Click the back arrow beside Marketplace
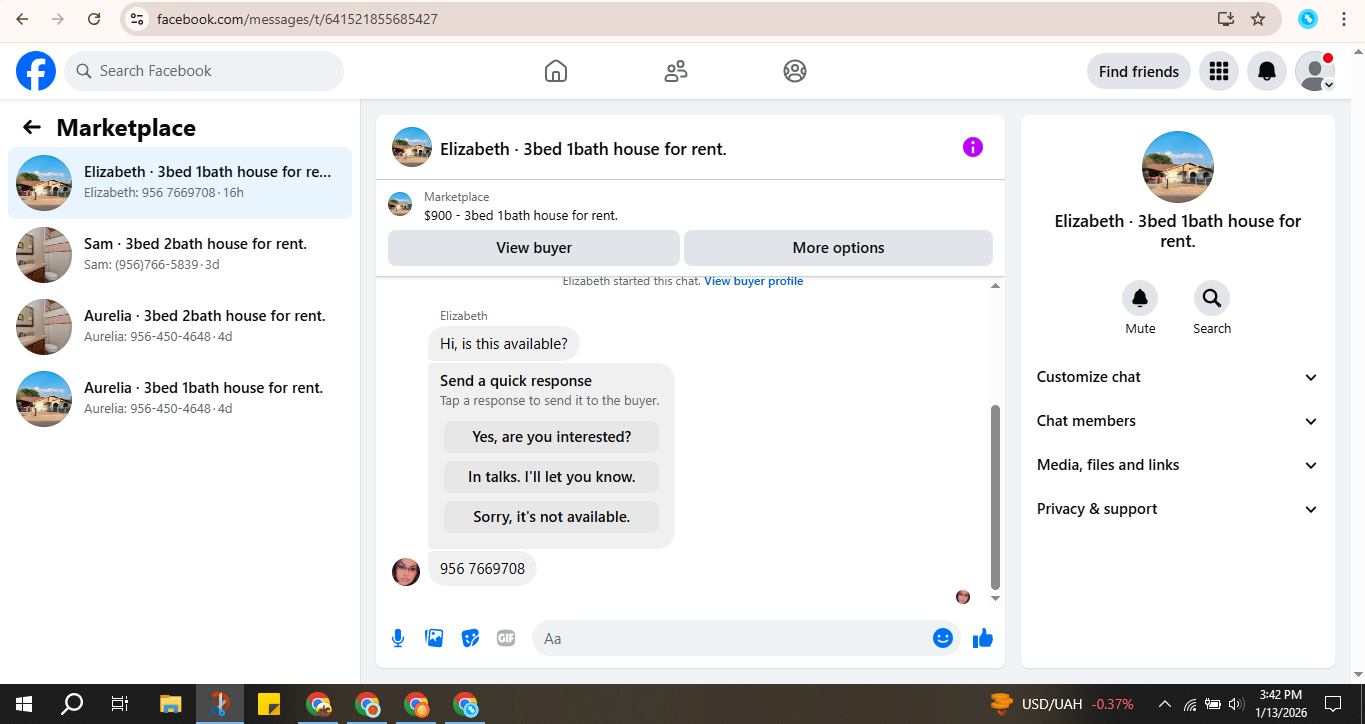 32,127
